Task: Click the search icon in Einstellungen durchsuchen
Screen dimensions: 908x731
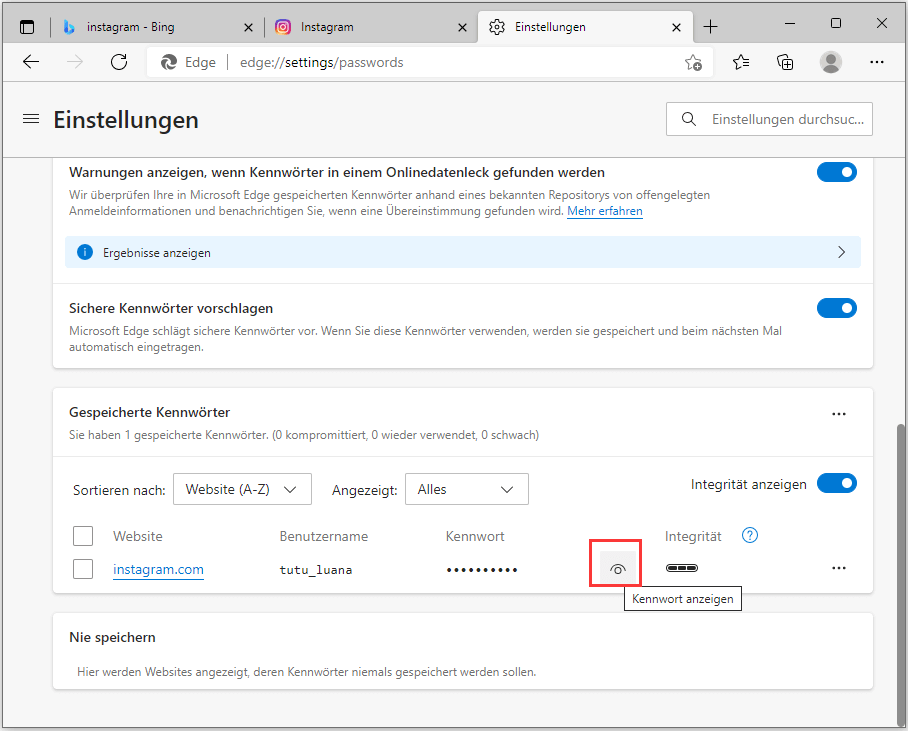Action: pos(688,119)
